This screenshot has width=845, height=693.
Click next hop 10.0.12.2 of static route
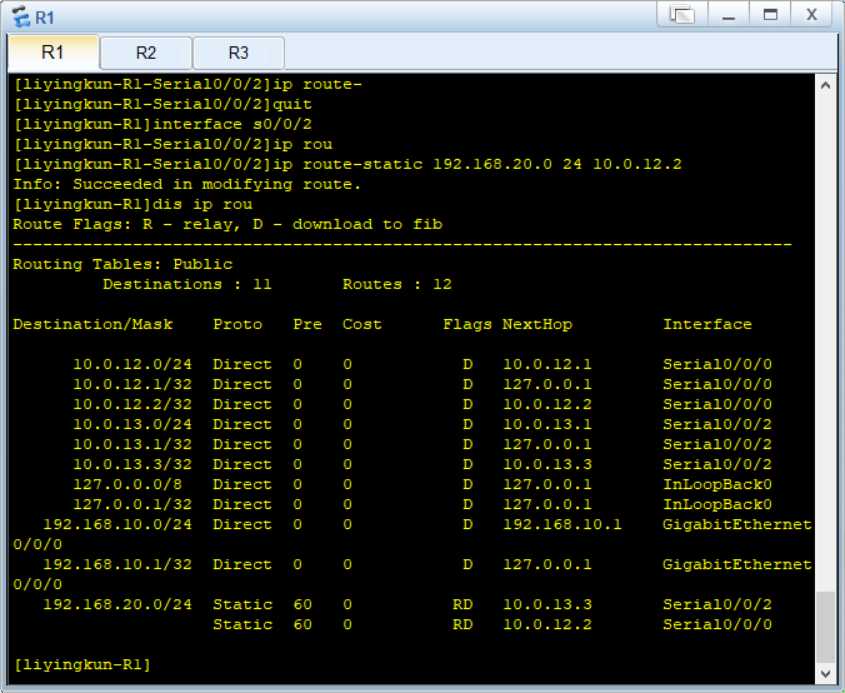pos(547,624)
